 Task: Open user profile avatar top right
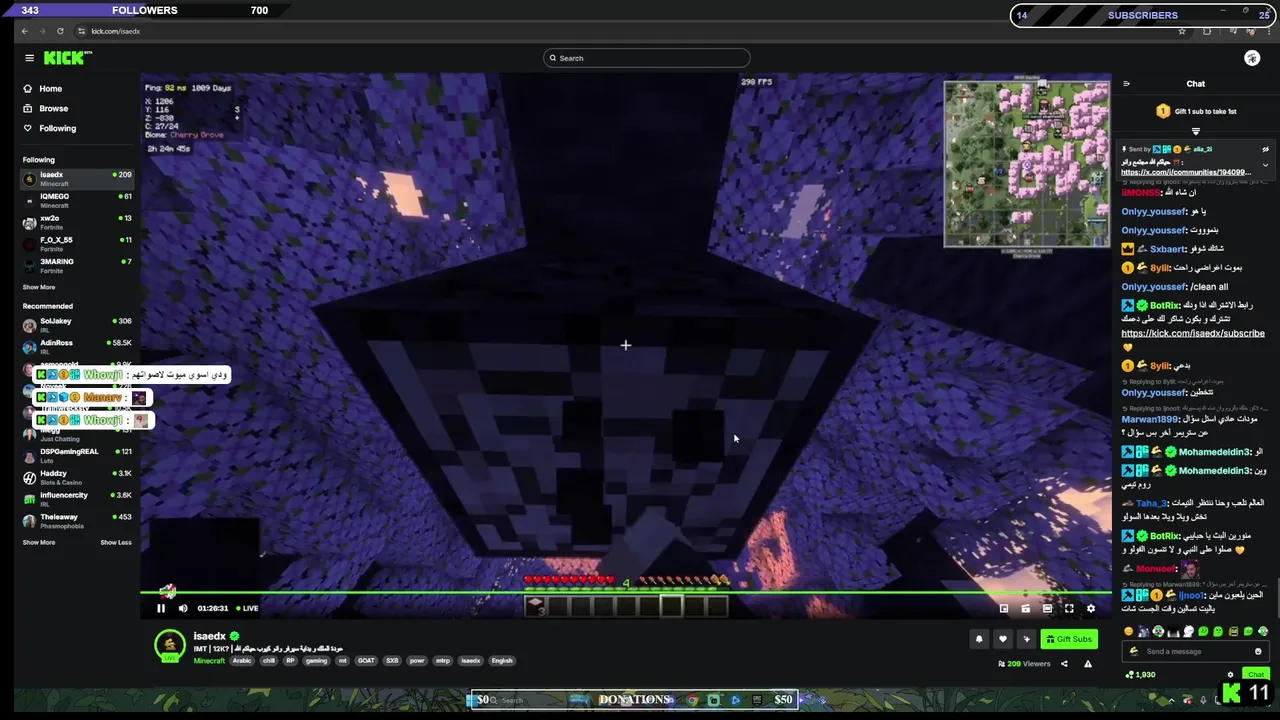[x=1252, y=58]
